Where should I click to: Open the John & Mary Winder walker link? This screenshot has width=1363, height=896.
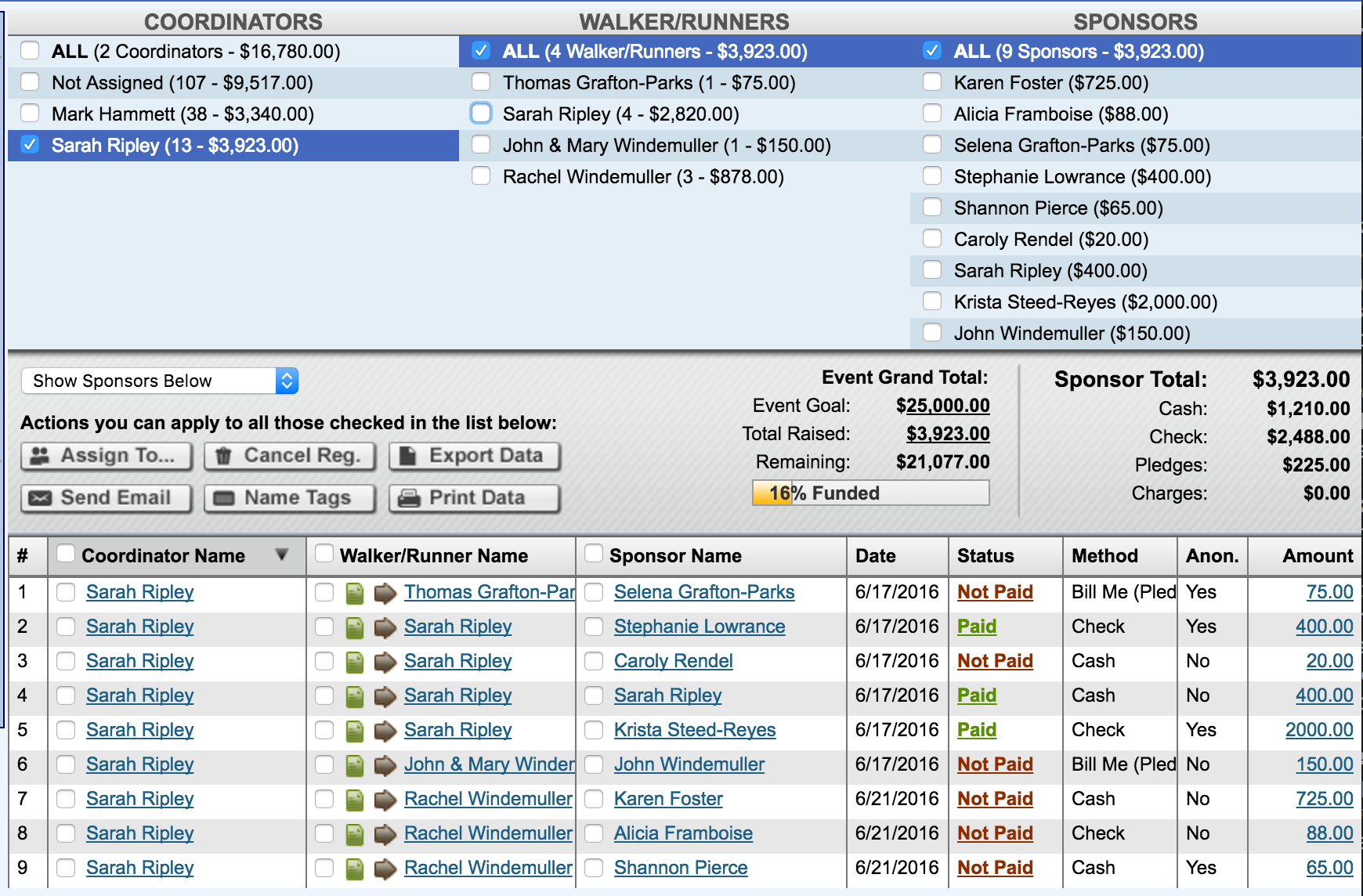coord(490,764)
